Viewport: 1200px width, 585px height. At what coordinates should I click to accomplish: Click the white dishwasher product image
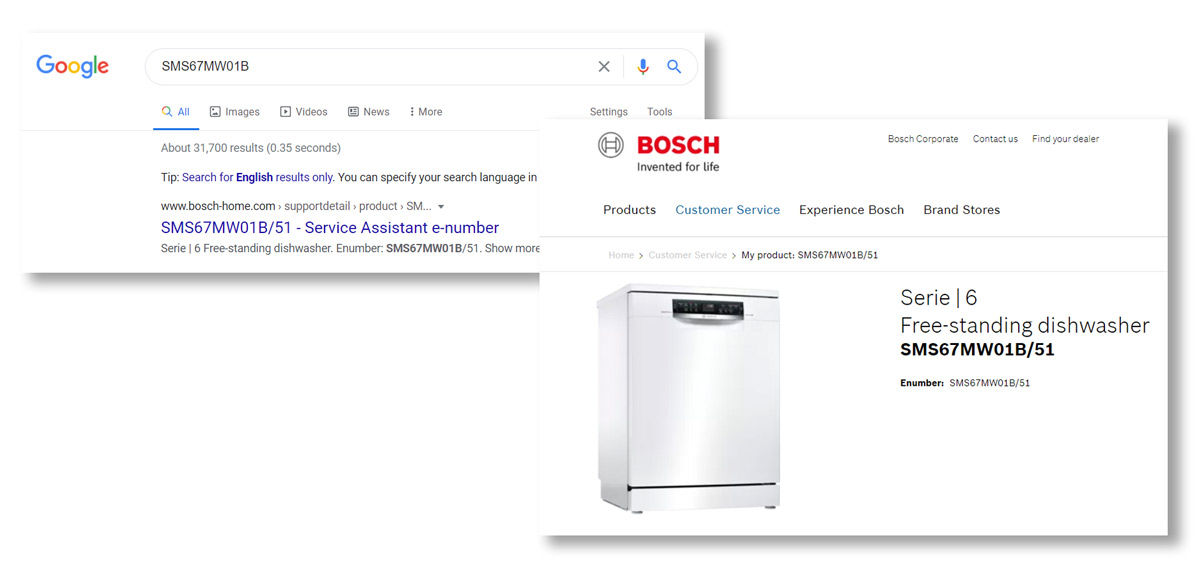(x=689, y=398)
